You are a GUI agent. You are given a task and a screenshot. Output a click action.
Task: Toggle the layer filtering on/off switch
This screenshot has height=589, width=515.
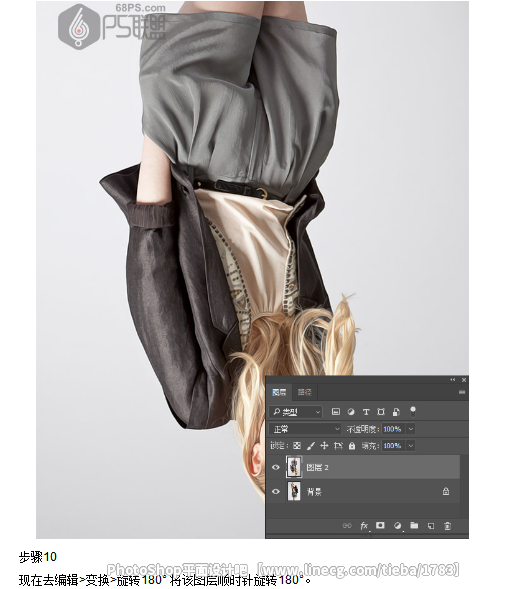tap(413, 411)
